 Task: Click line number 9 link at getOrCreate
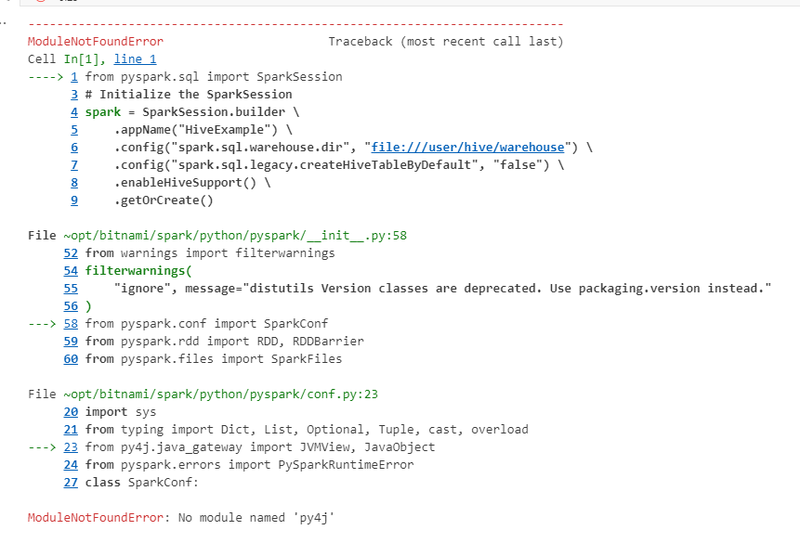coord(74,200)
